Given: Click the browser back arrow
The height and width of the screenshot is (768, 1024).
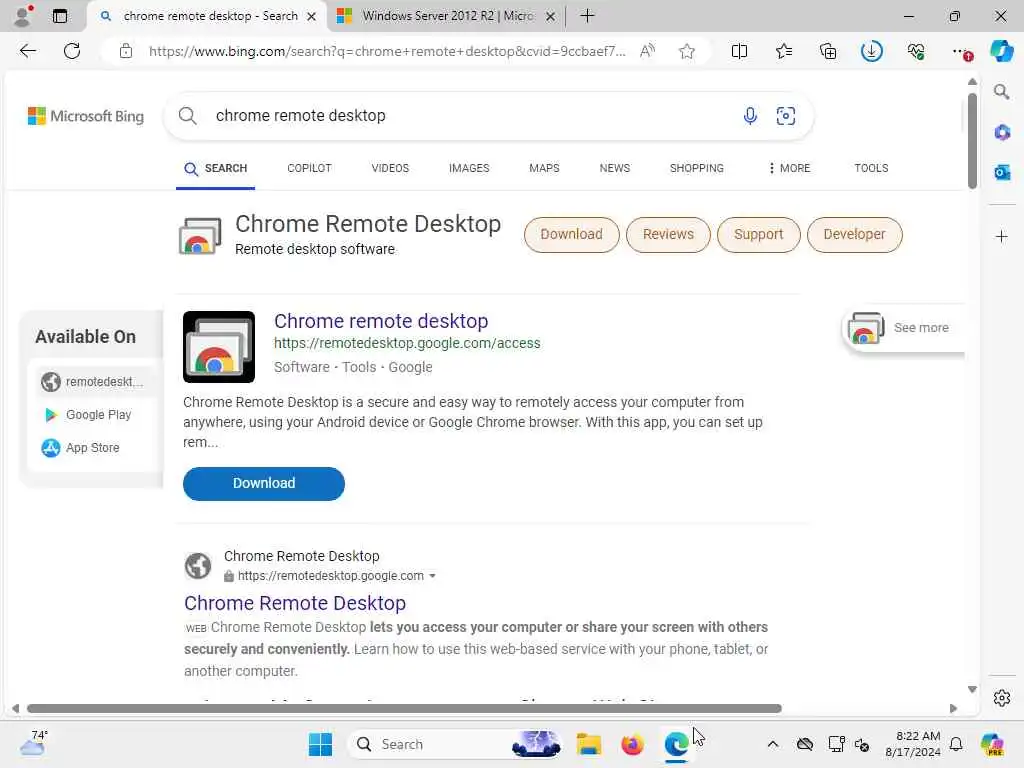Looking at the screenshot, I should tap(27, 51).
